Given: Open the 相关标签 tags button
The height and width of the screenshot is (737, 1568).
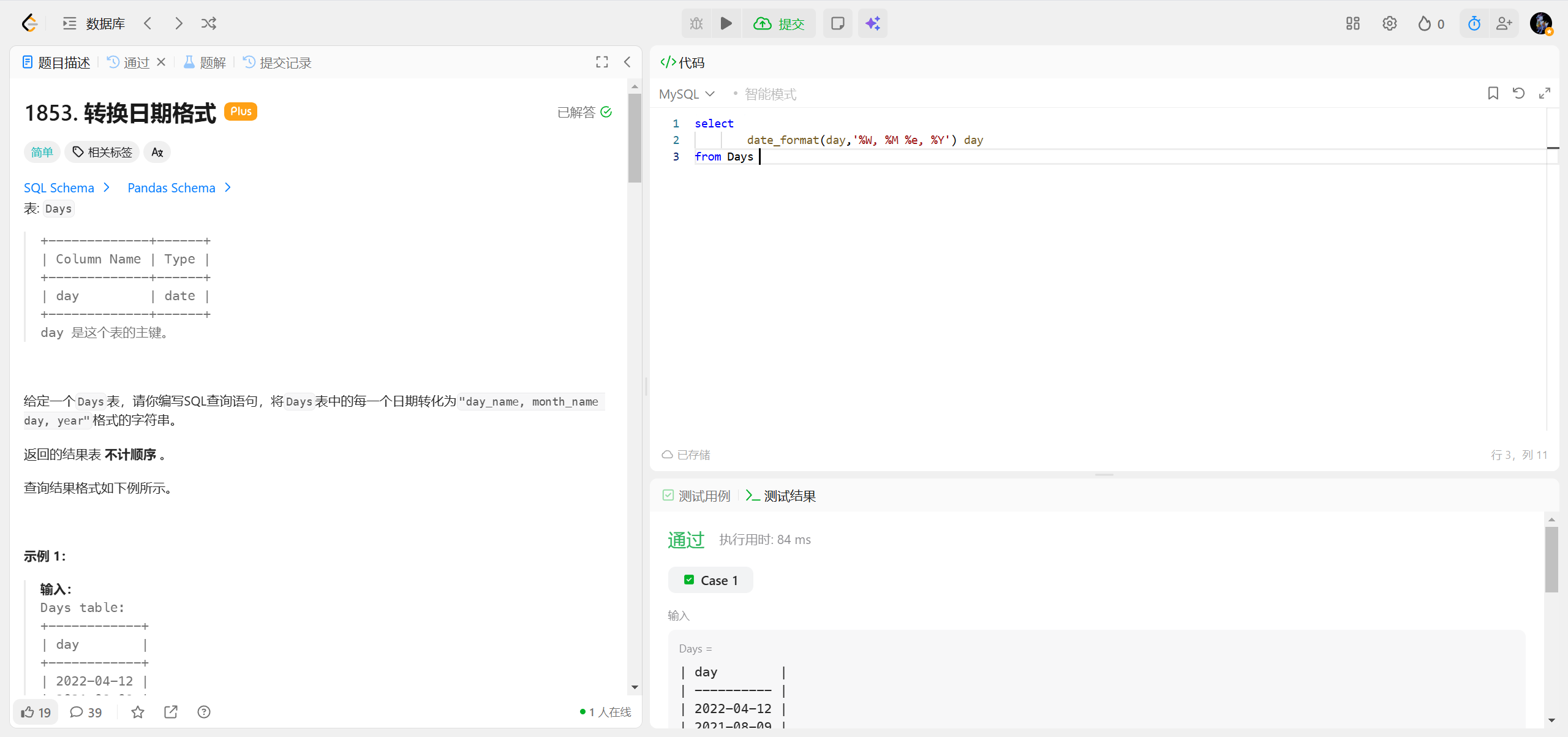Looking at the screenshot, I should pos(102,152).
